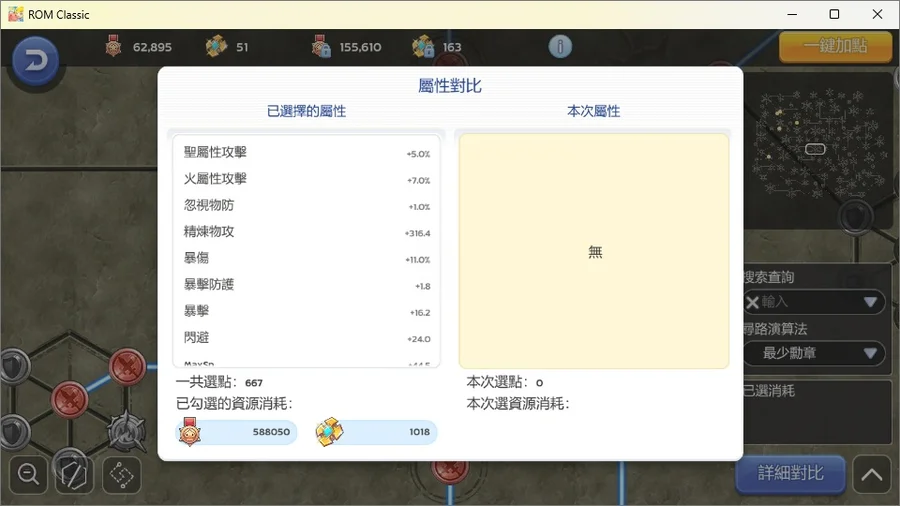
Task: Click the 詳細對比 button
Action: (790, 474)
